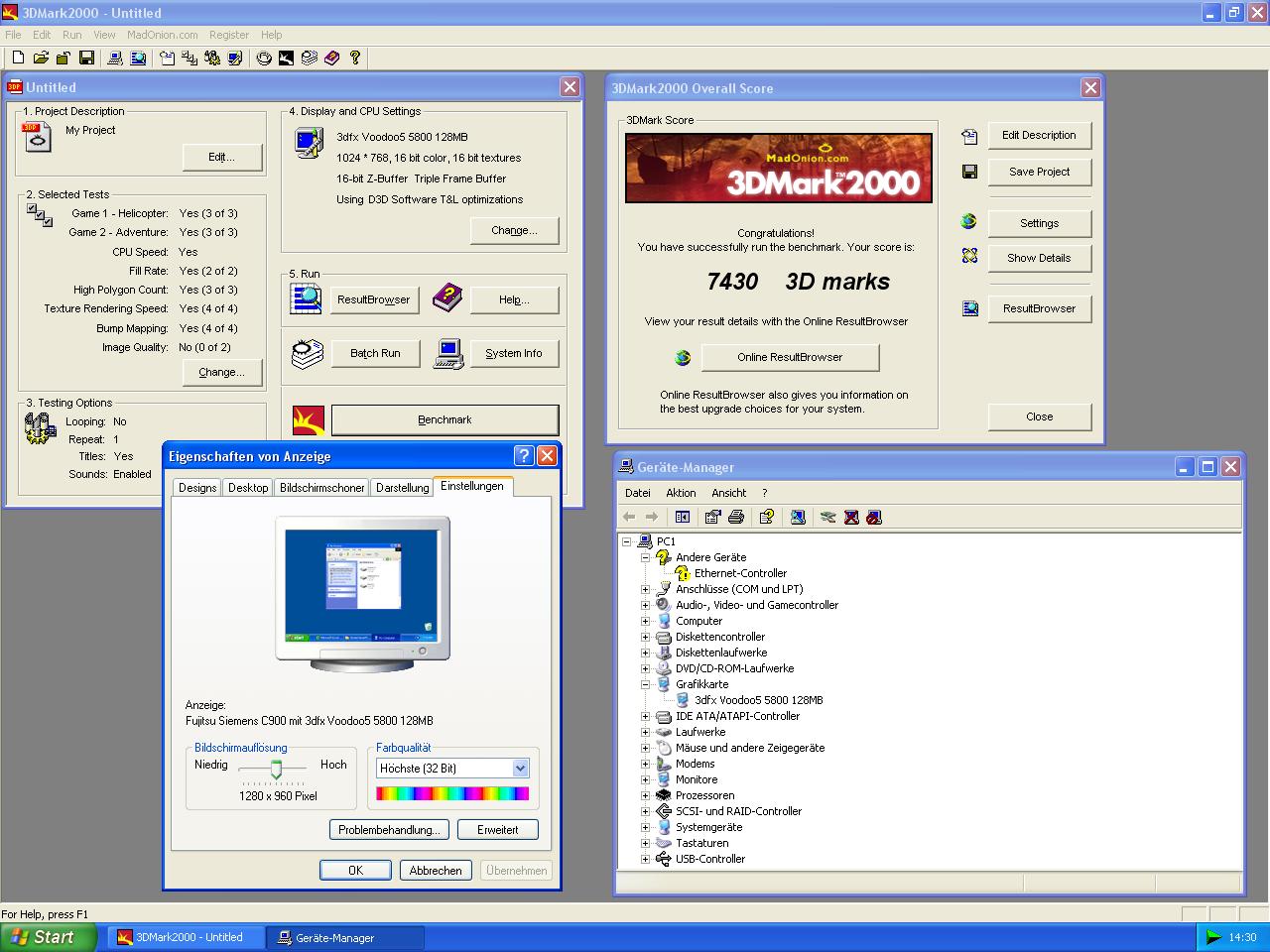The width and height of the screenshot is (1270, 952).
Task: Click the yellow question mark toolbar icon
Action: click(x=354, y=59)
